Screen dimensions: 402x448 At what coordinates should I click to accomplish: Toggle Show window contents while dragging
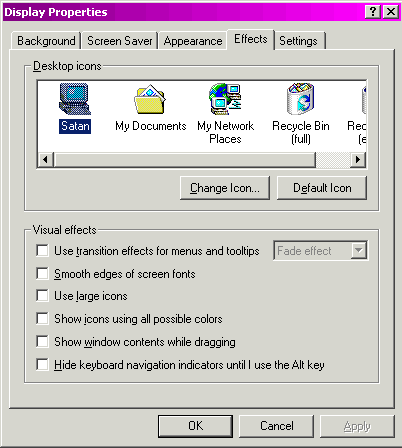pos(42,342)
